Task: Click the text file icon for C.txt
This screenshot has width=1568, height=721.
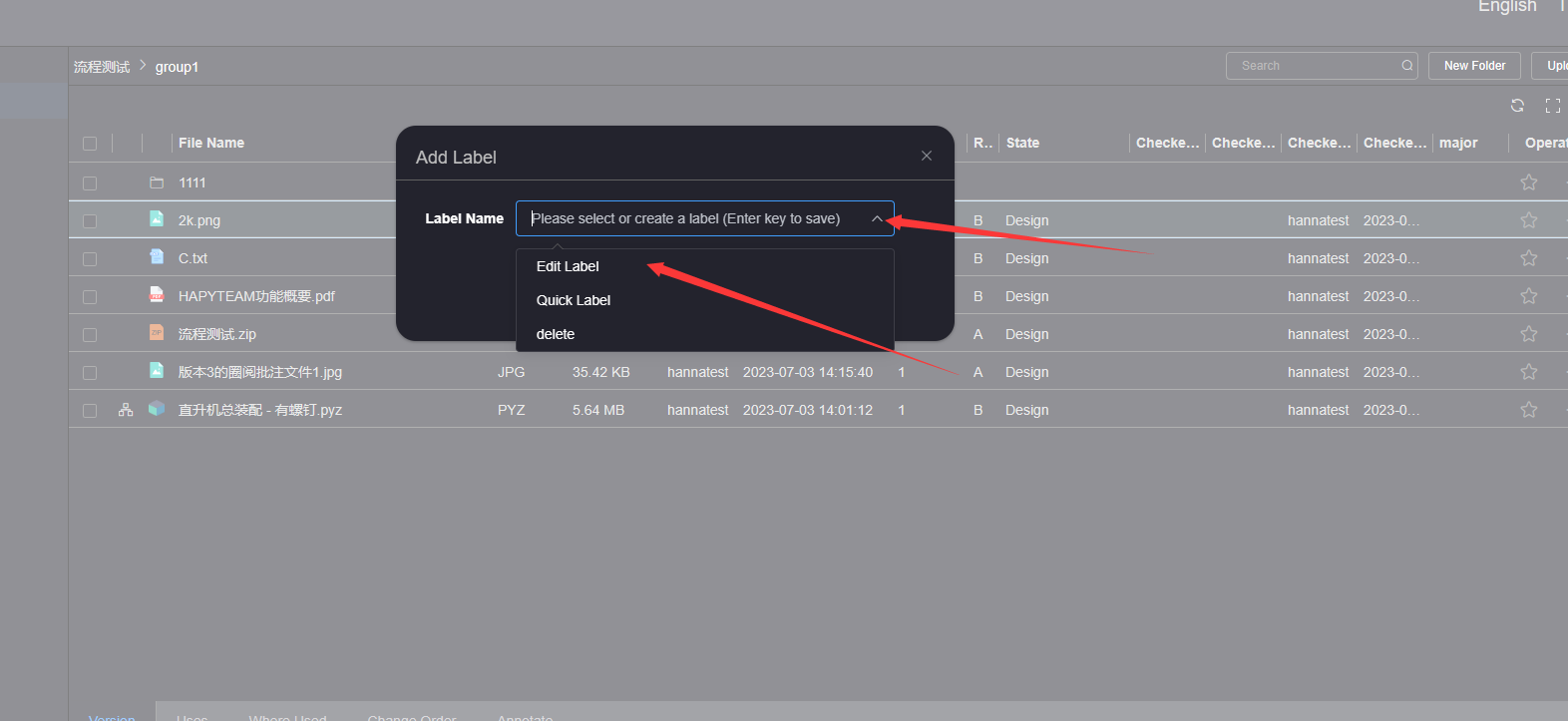Action: (157, 256)
